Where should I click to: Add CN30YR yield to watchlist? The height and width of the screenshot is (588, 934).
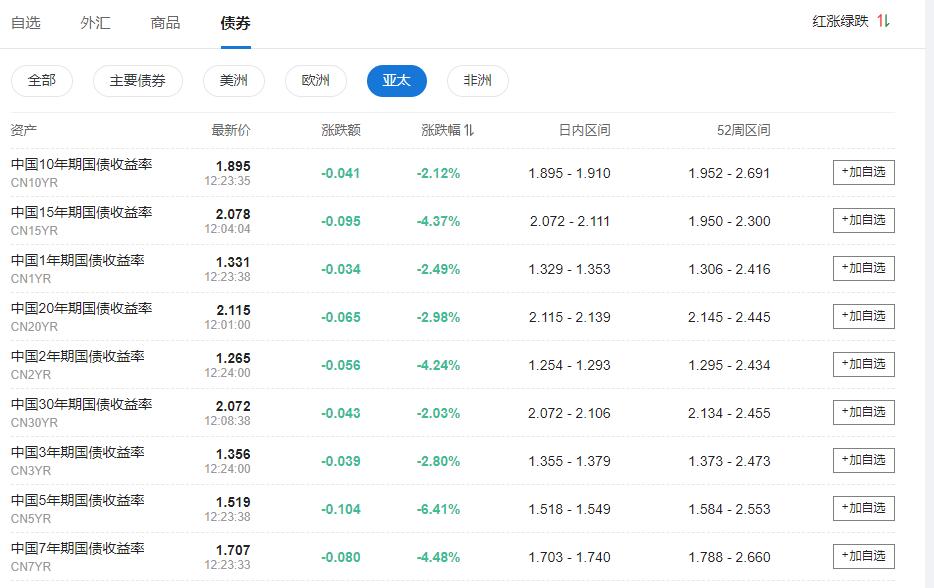pos(863,412)
